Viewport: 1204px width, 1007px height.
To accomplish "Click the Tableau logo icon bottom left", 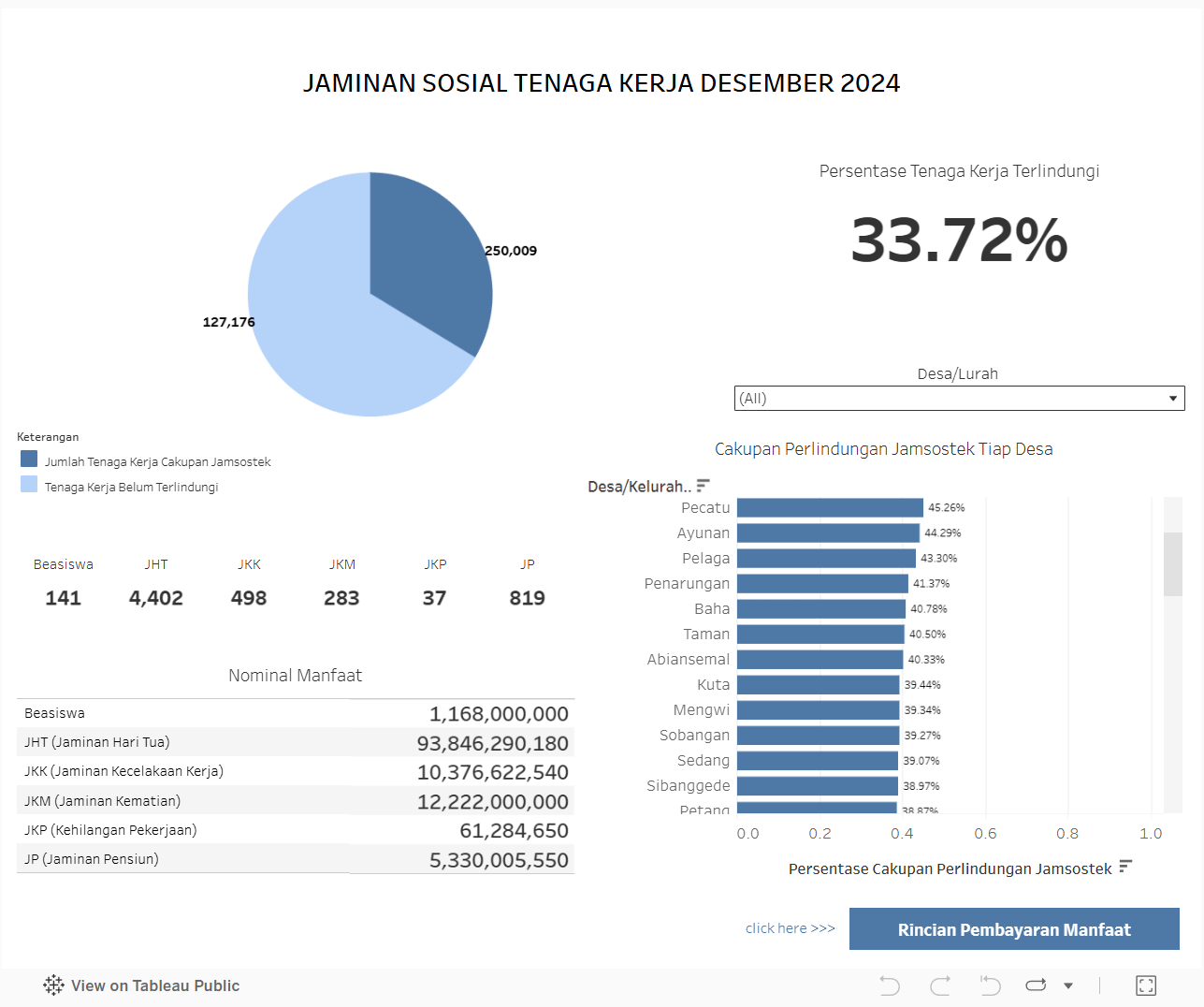I will pyautogui.click(x=53, y=985).
